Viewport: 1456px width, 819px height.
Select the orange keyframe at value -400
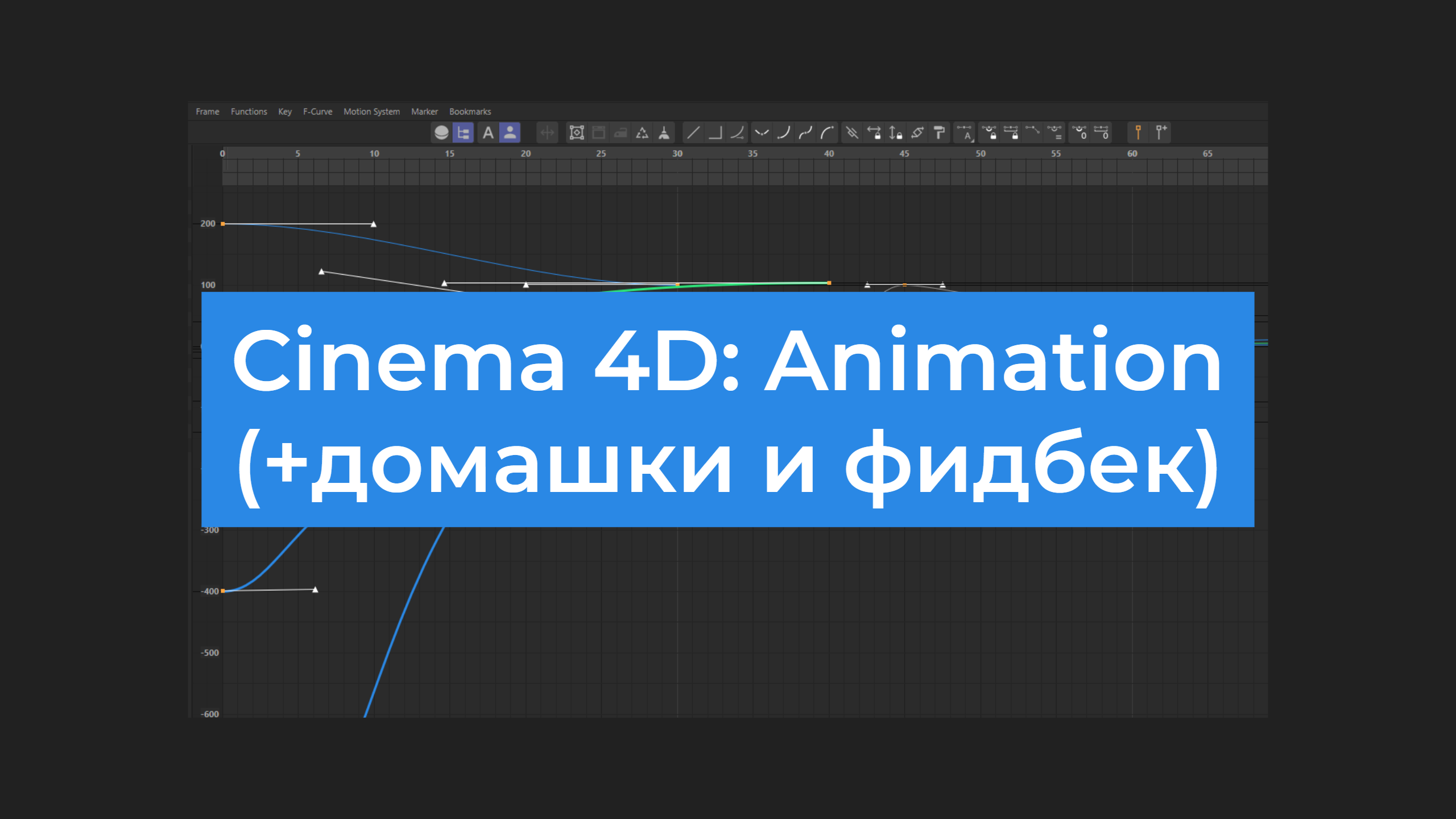pos(223,591)
